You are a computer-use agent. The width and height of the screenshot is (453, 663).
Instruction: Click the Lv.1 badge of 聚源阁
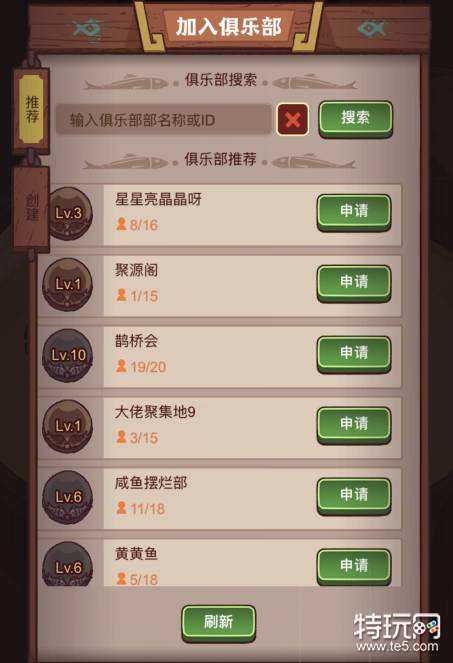tap(68, 284)
